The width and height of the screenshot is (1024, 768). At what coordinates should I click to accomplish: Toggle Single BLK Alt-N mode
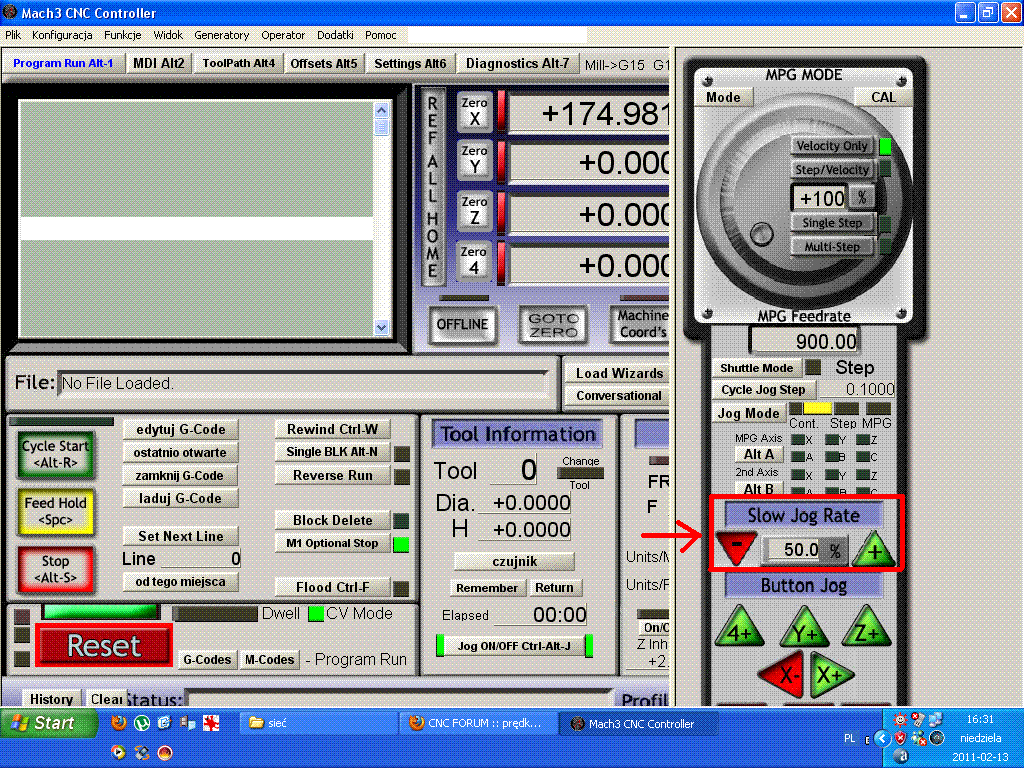tap(332, 452)
